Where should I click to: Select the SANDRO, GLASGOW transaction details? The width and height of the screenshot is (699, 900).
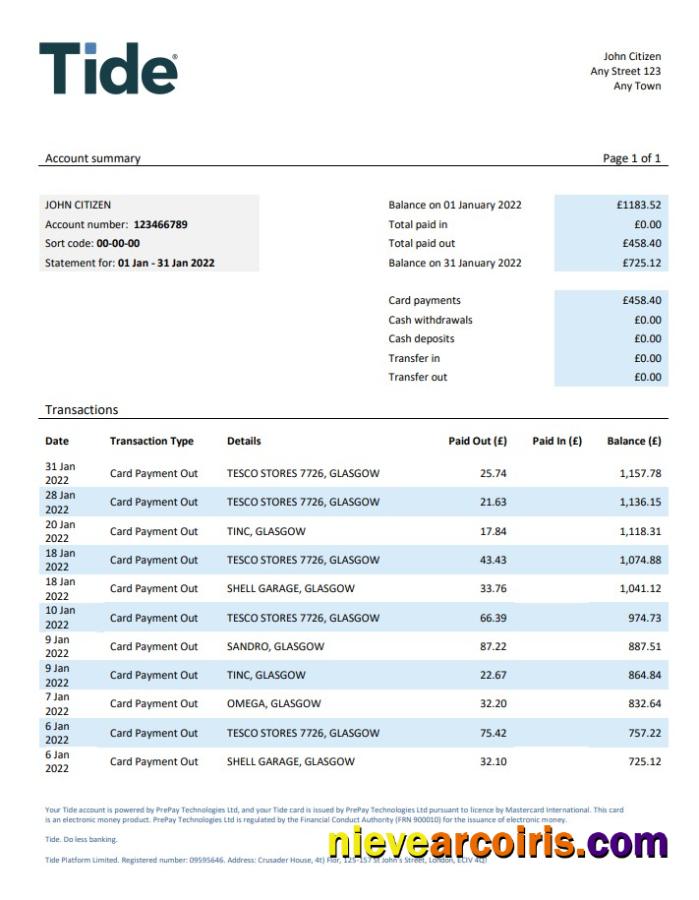point(275,647)
